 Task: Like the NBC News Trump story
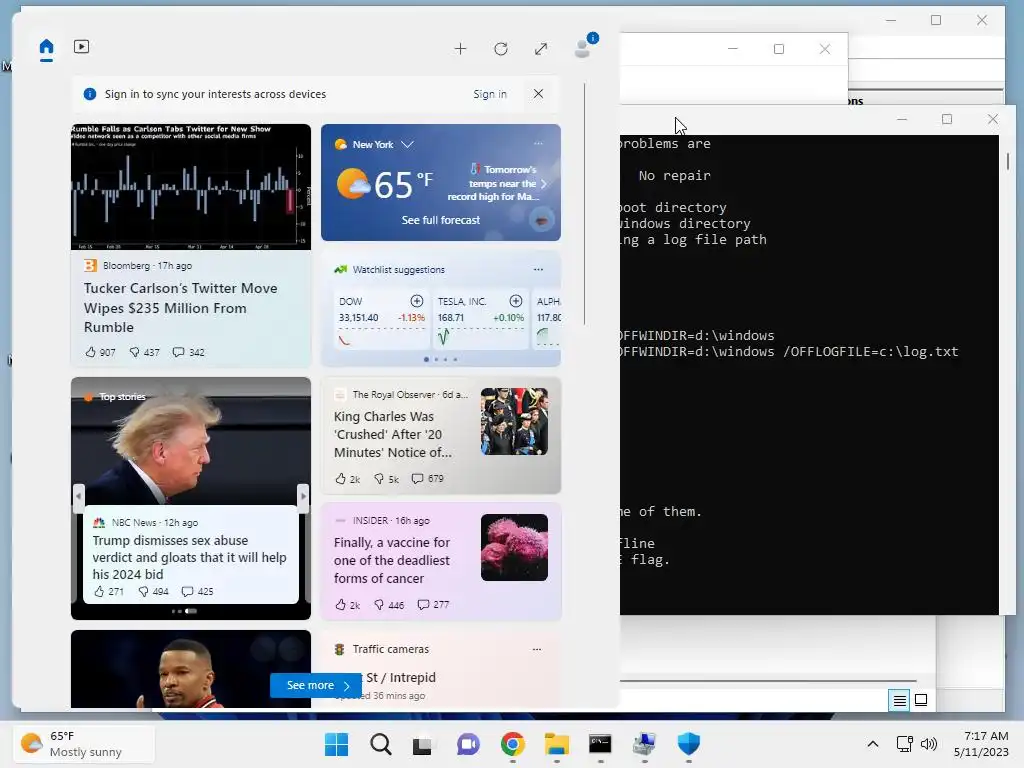point(108,591)
